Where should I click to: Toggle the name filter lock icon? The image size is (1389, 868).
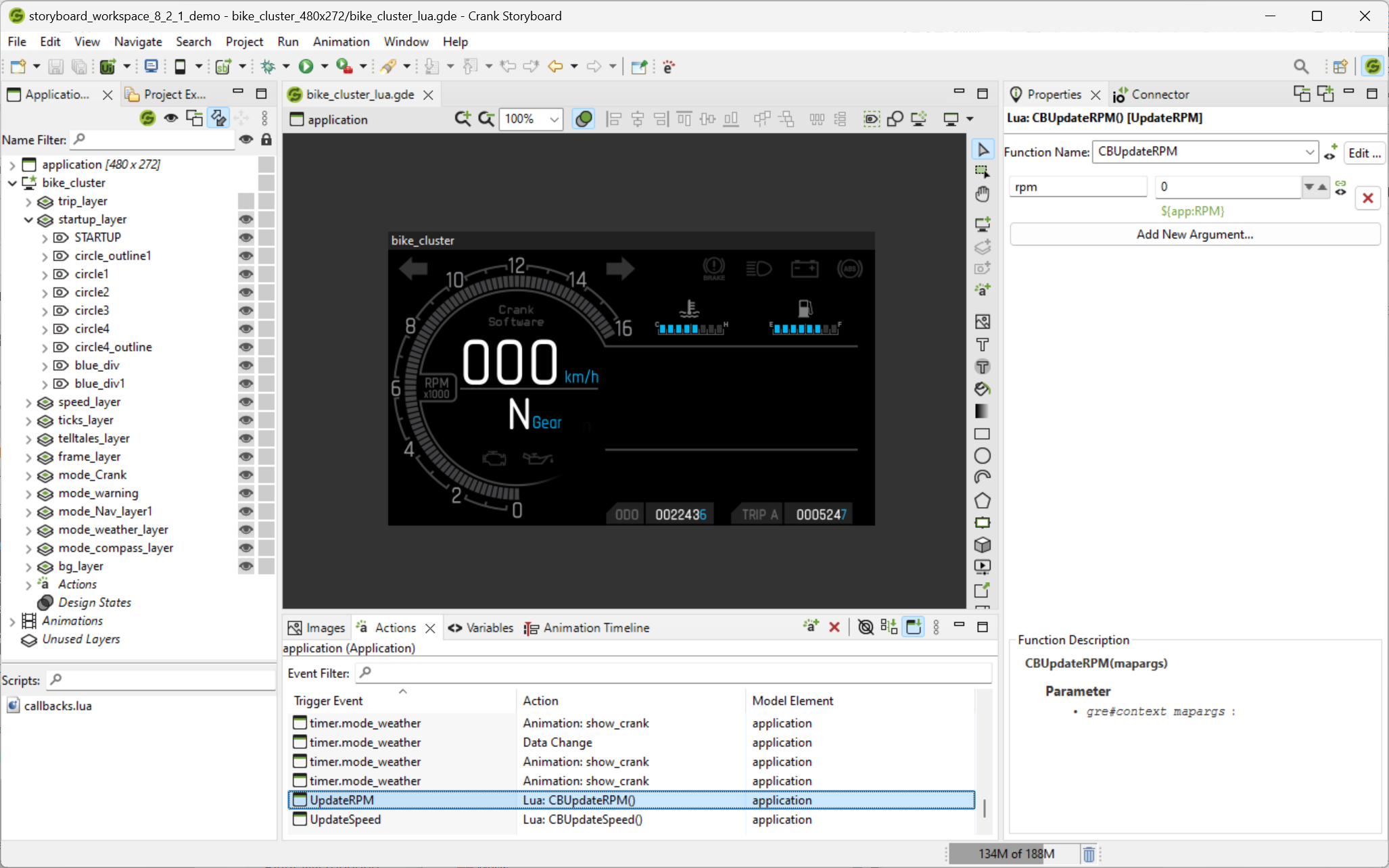click(266, 139)
